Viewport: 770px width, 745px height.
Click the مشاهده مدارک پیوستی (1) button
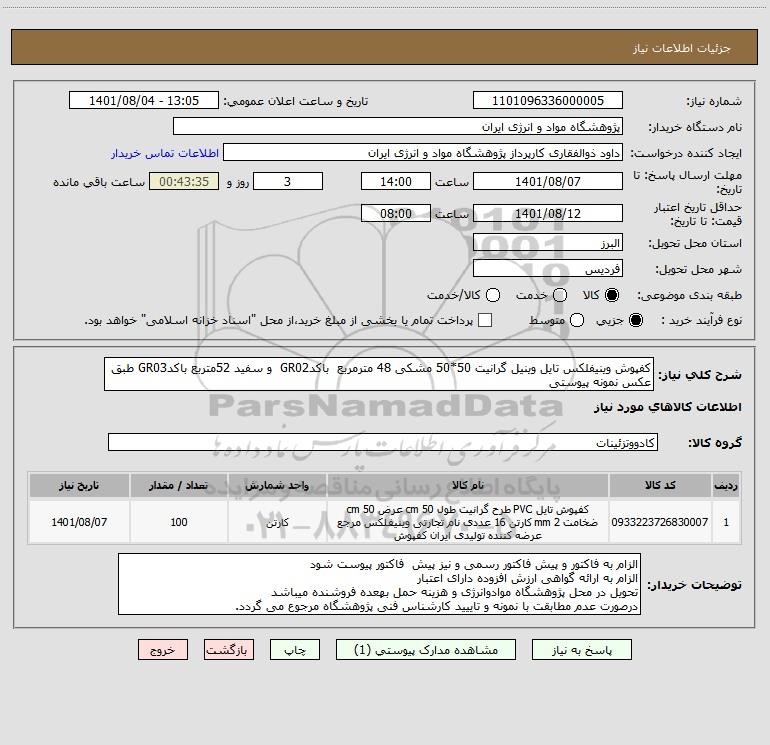[x=426, y=650]
